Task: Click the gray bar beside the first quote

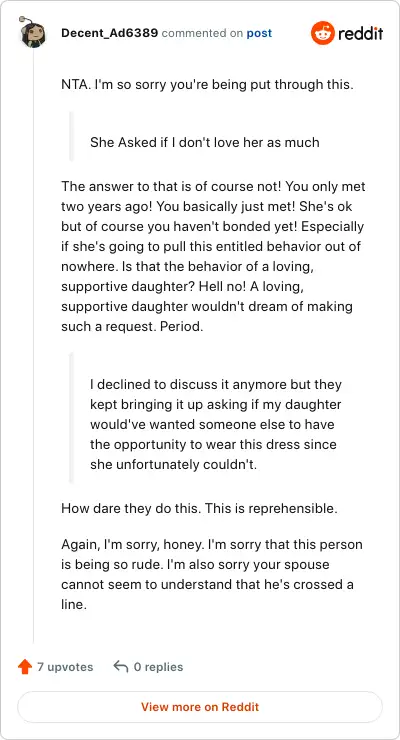Action: click(x=72, y=137)
